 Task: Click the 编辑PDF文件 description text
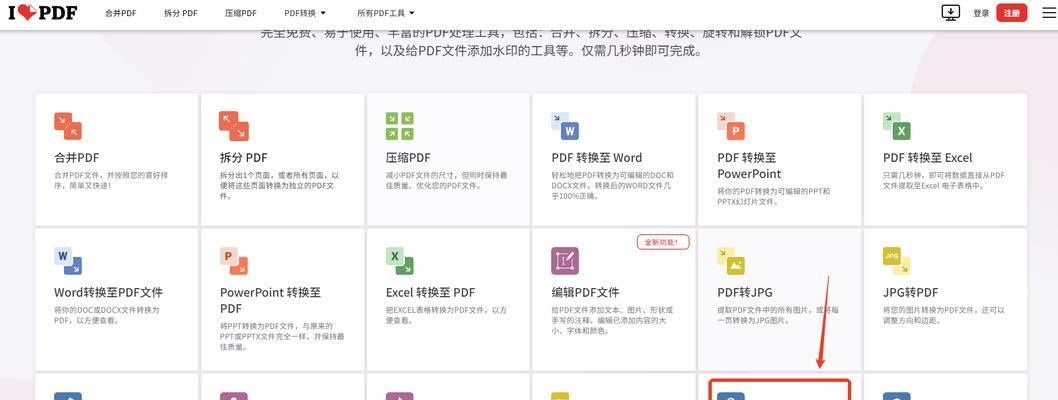[x=612, y=320]
